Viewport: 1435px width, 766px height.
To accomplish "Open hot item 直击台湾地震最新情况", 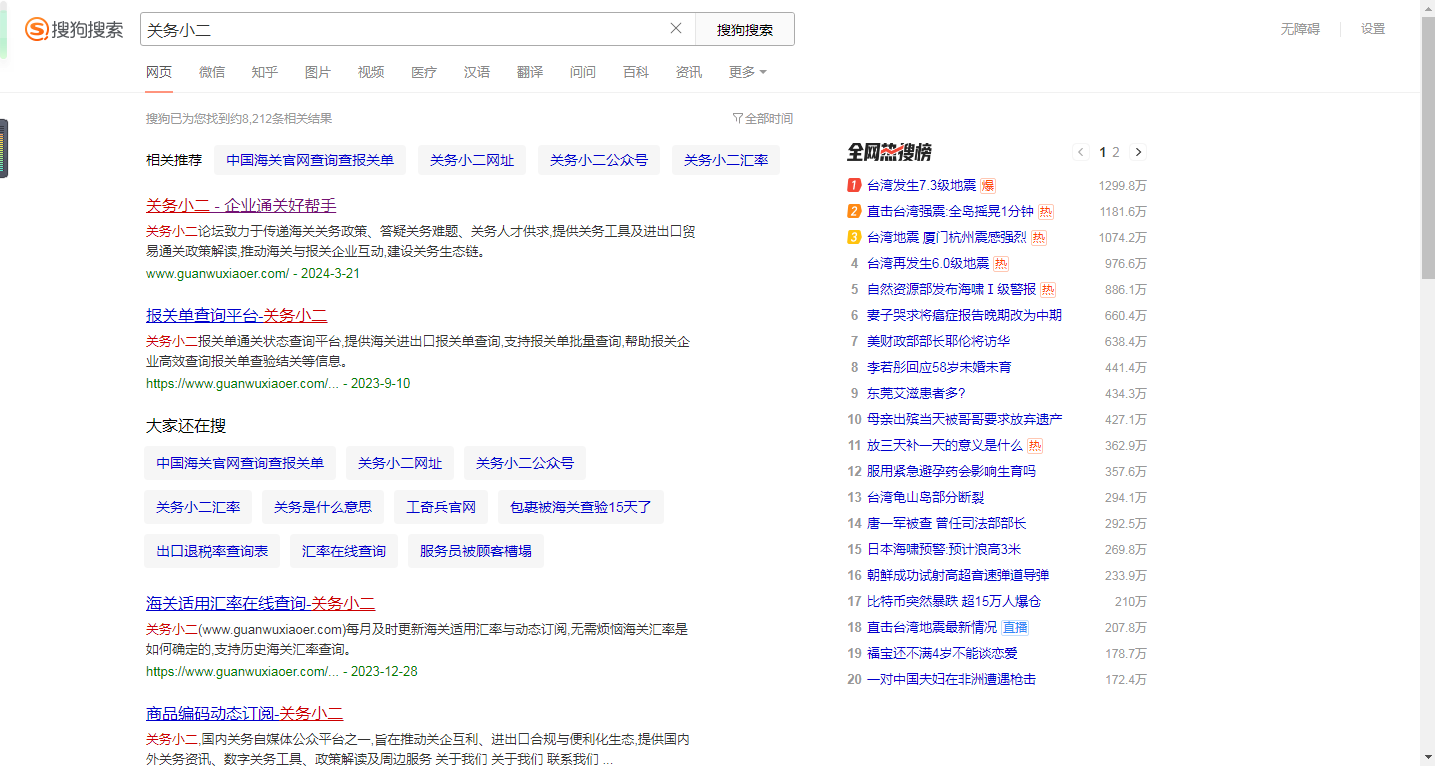I will 932,627.
